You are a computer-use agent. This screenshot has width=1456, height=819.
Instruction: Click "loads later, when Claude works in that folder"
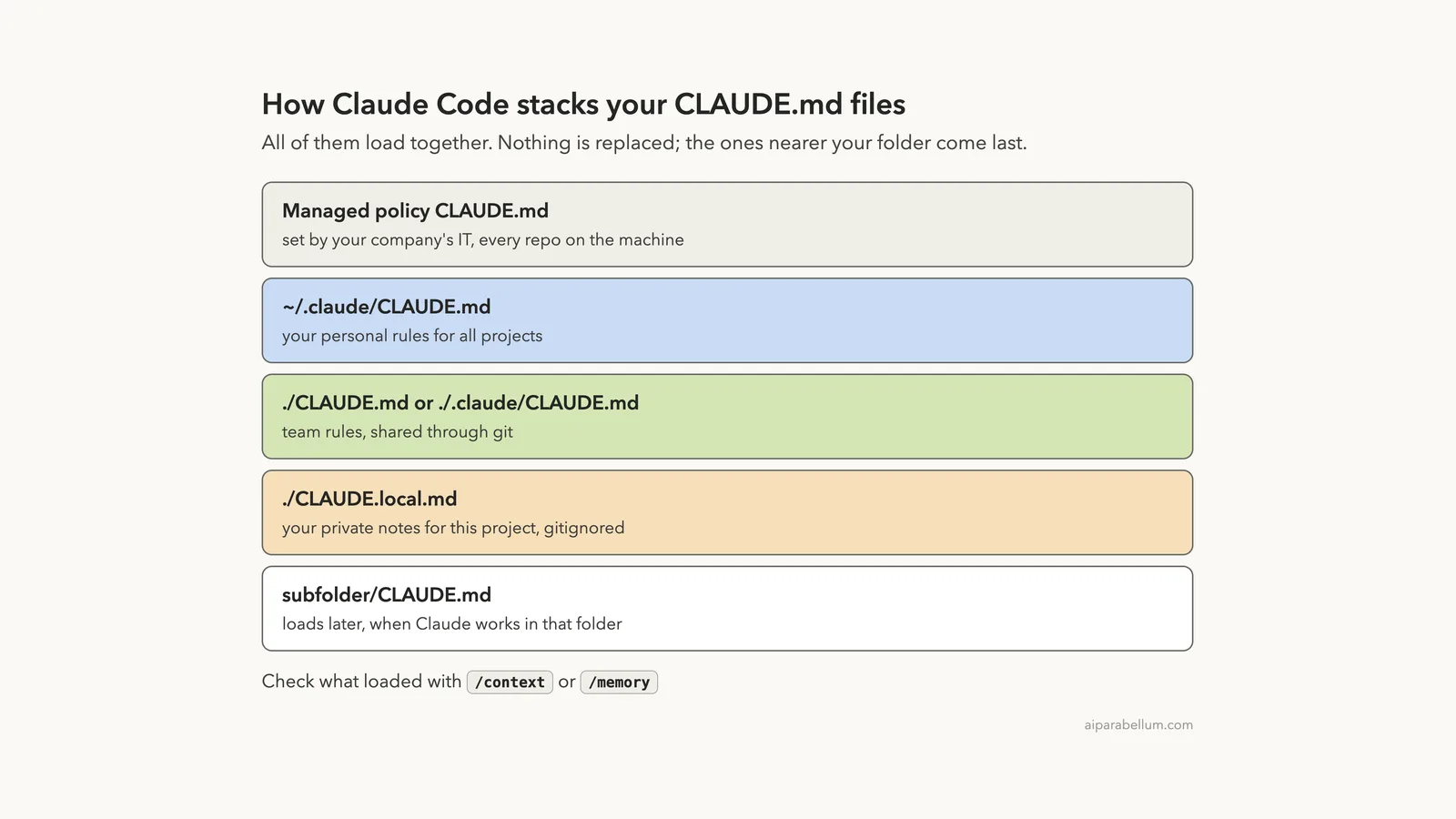point(452,624)
